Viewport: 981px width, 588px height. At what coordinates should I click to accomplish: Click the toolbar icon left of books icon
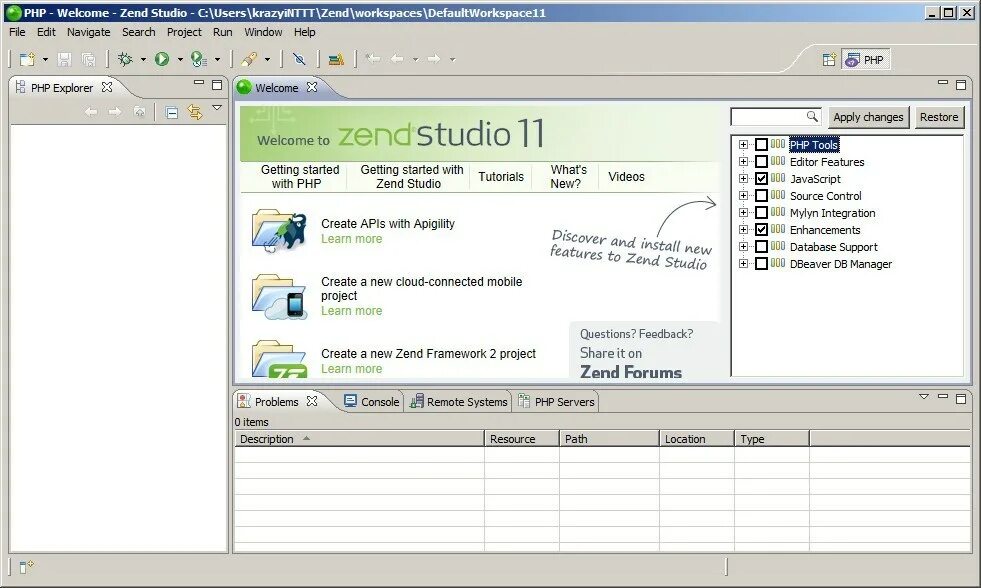299,59
